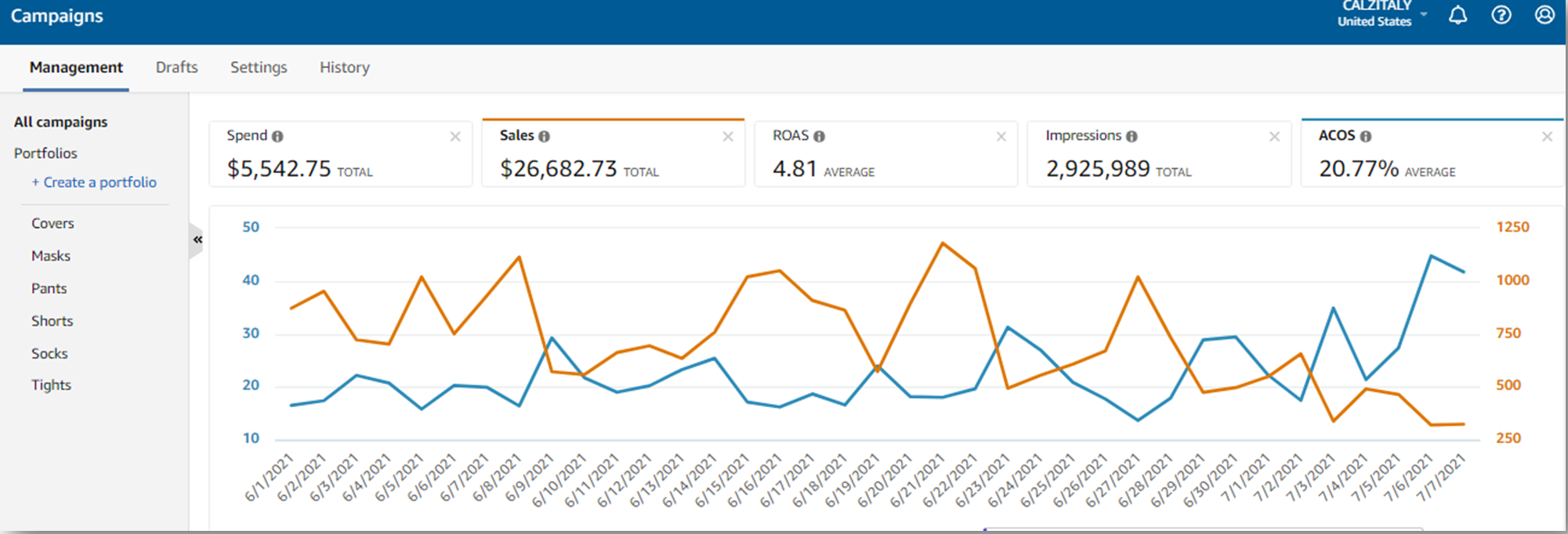Click the 1250 right axis label
The image size is (1568, 534).
coord(1512,227)
